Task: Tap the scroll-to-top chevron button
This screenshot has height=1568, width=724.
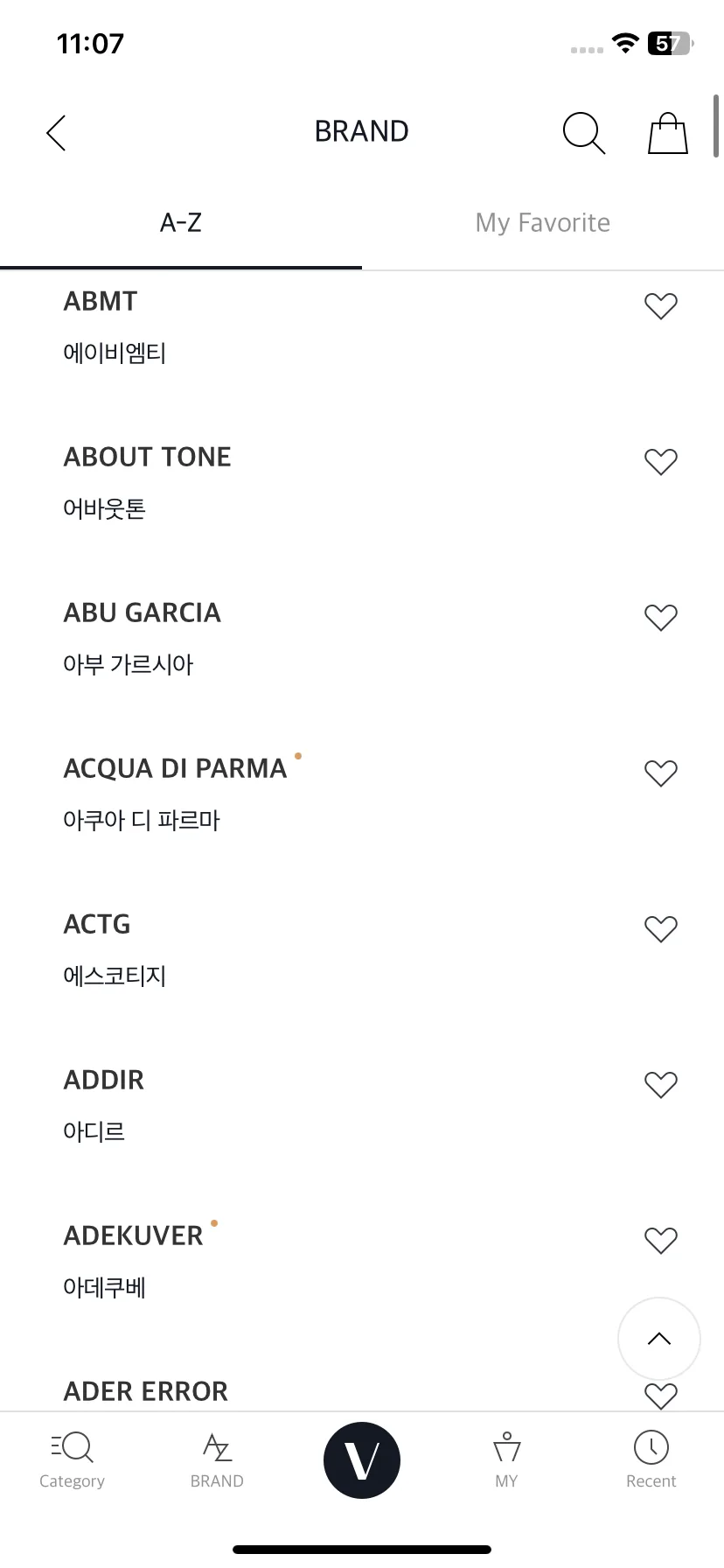Action: pos(659,1339)
